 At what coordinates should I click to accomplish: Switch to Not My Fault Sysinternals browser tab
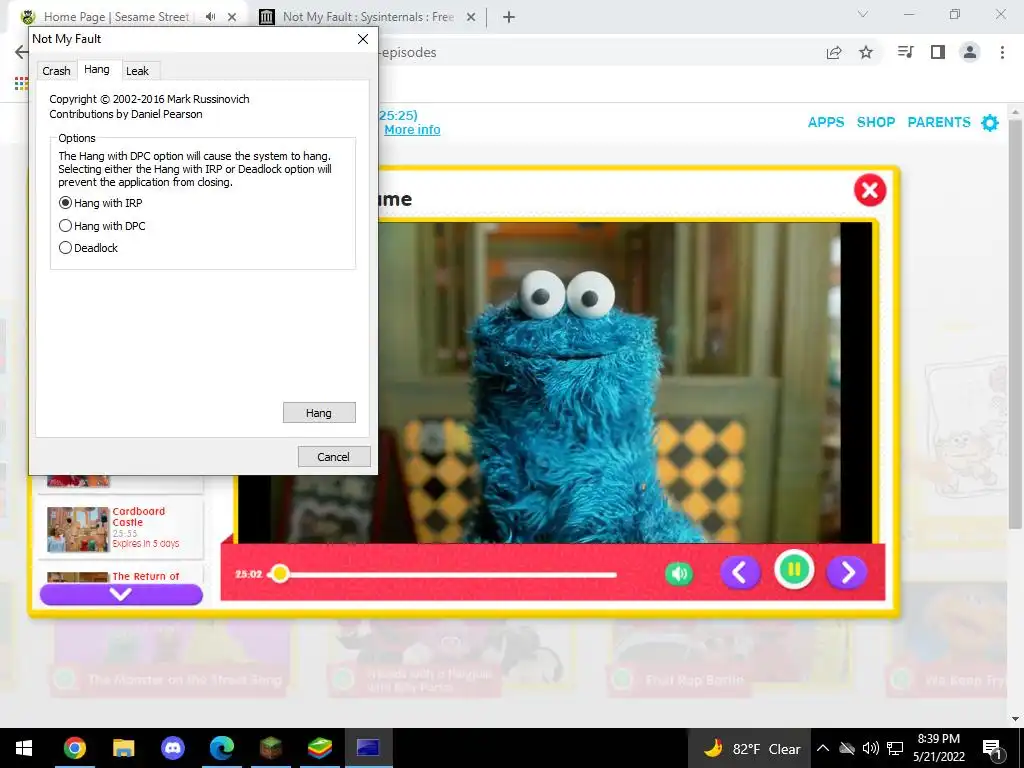coord(368,17)
